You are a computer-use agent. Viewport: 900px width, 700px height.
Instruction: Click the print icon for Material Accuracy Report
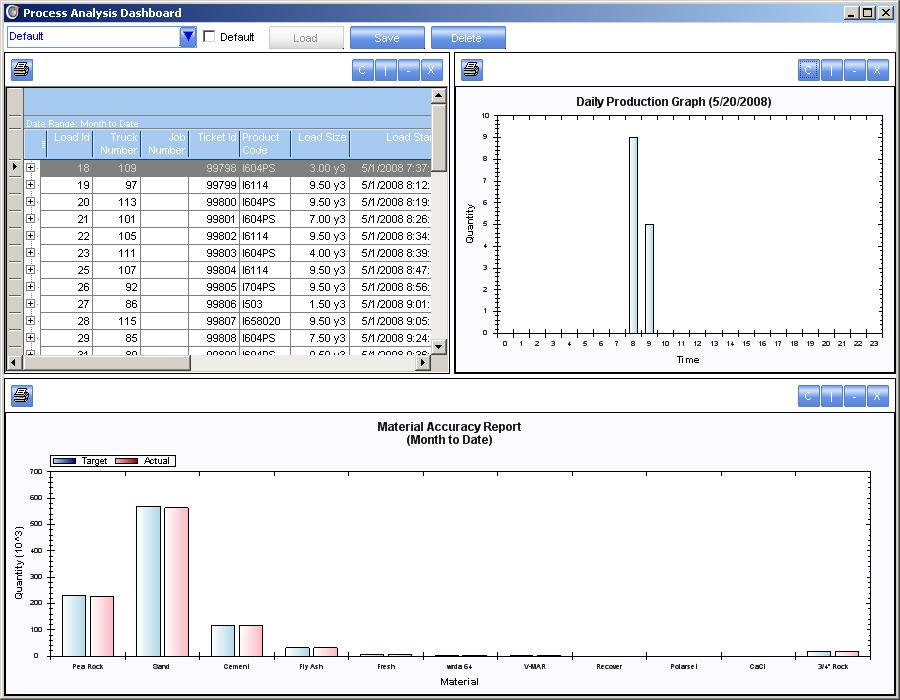(x=22, y=396)
